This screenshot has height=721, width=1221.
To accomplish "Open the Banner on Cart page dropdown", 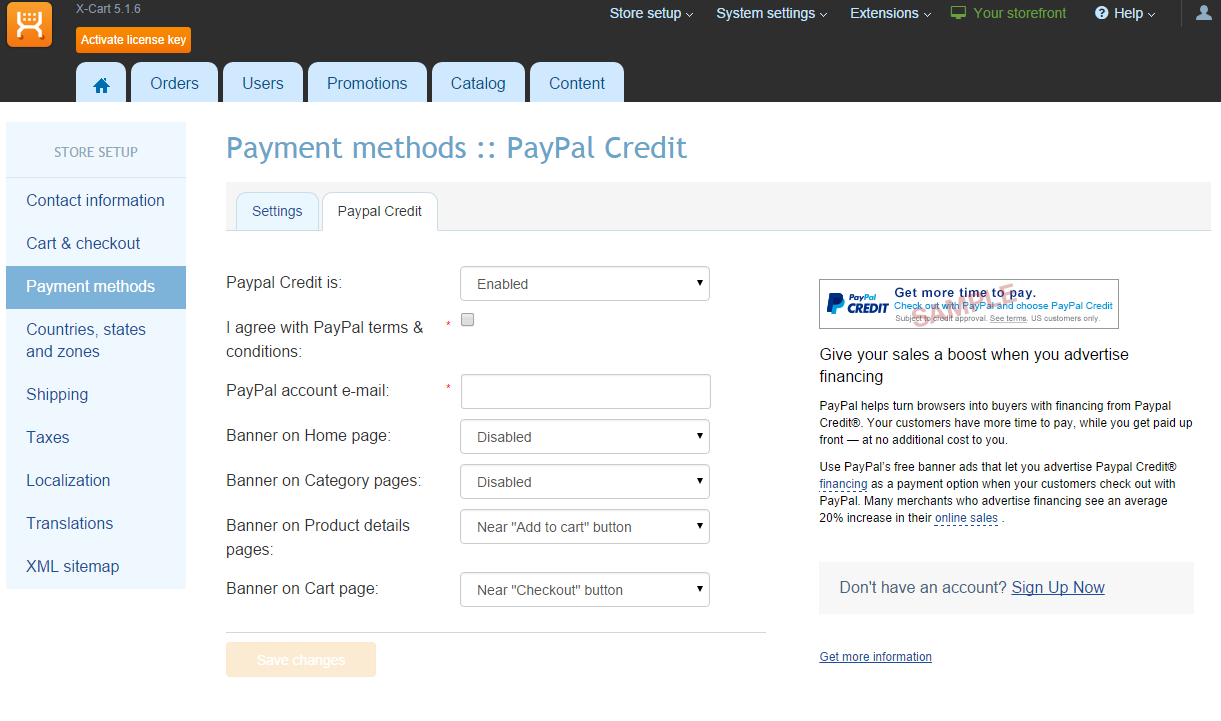I will [585, 590].
